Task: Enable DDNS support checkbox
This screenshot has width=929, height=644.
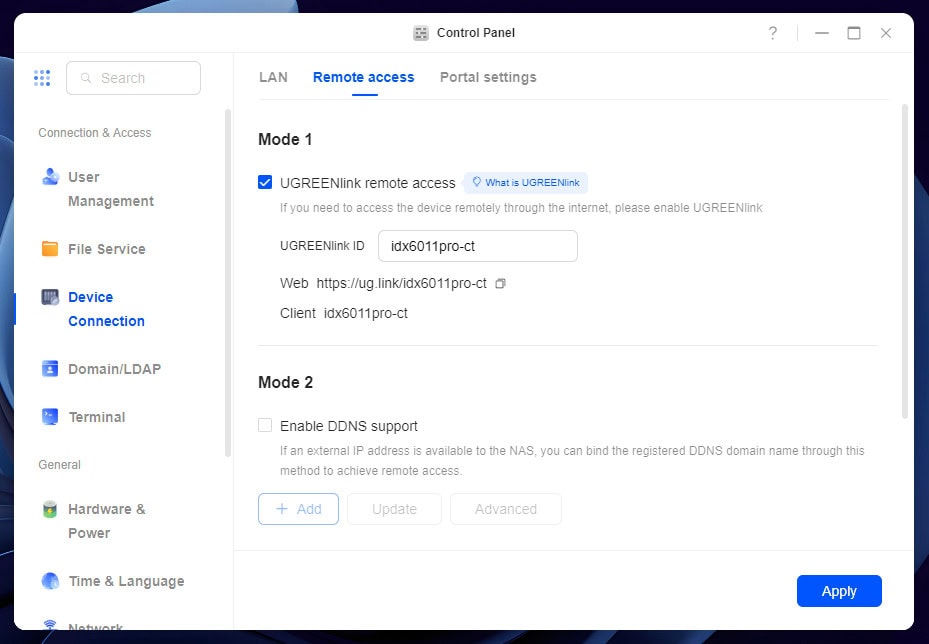Action: point(265,425)
